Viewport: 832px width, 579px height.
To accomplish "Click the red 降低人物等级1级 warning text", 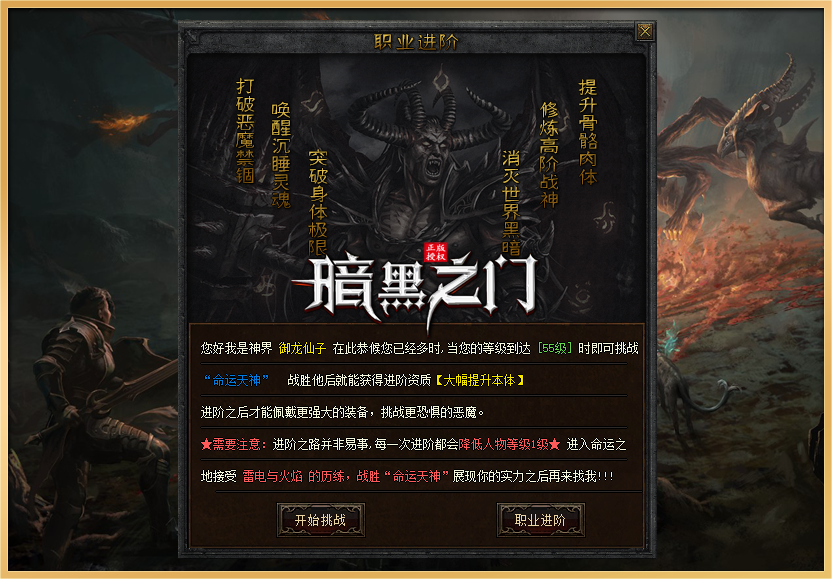I will coord(503,444).
